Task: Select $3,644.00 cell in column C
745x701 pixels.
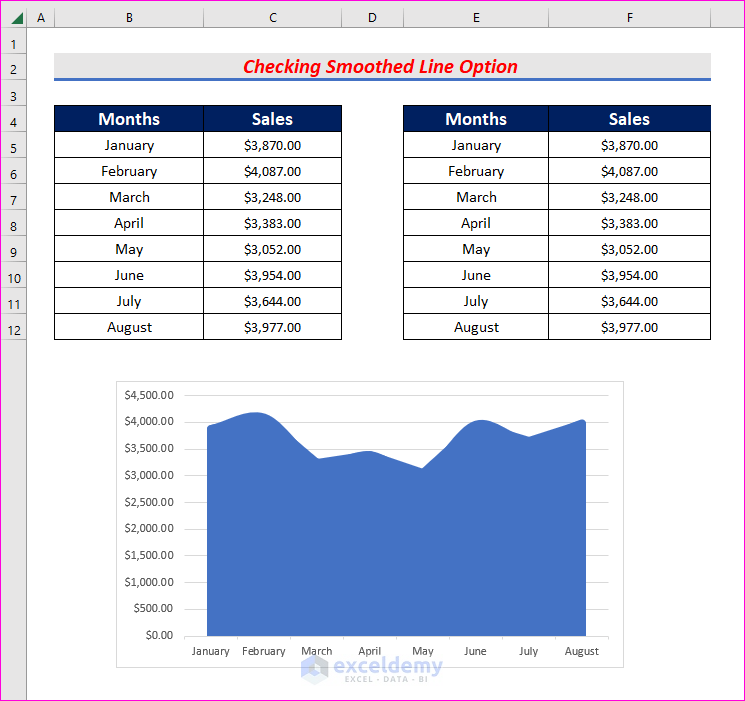Action: point(272,301)
